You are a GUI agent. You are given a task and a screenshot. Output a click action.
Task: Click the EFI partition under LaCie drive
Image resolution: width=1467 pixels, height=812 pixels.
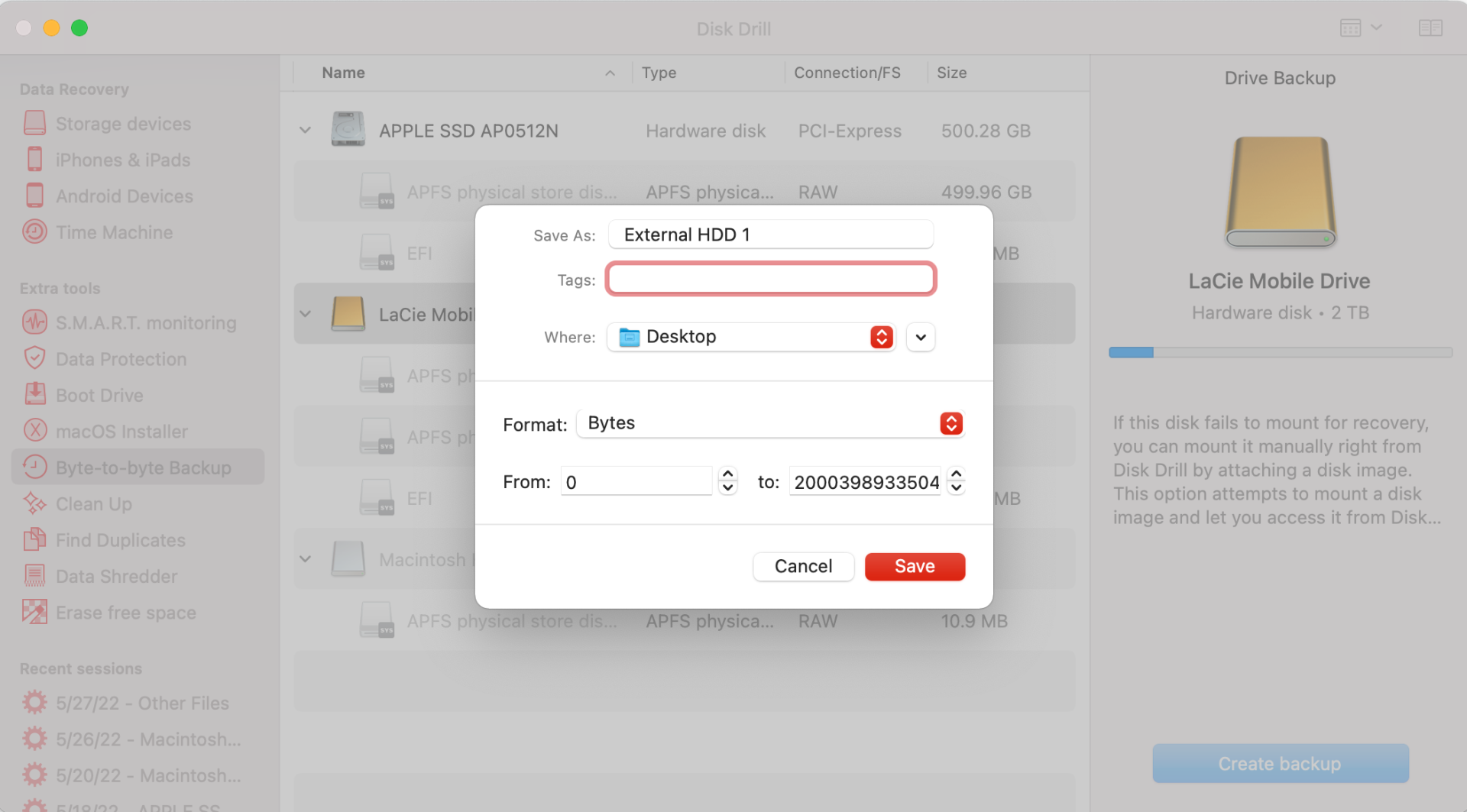[x=419, y=498]
